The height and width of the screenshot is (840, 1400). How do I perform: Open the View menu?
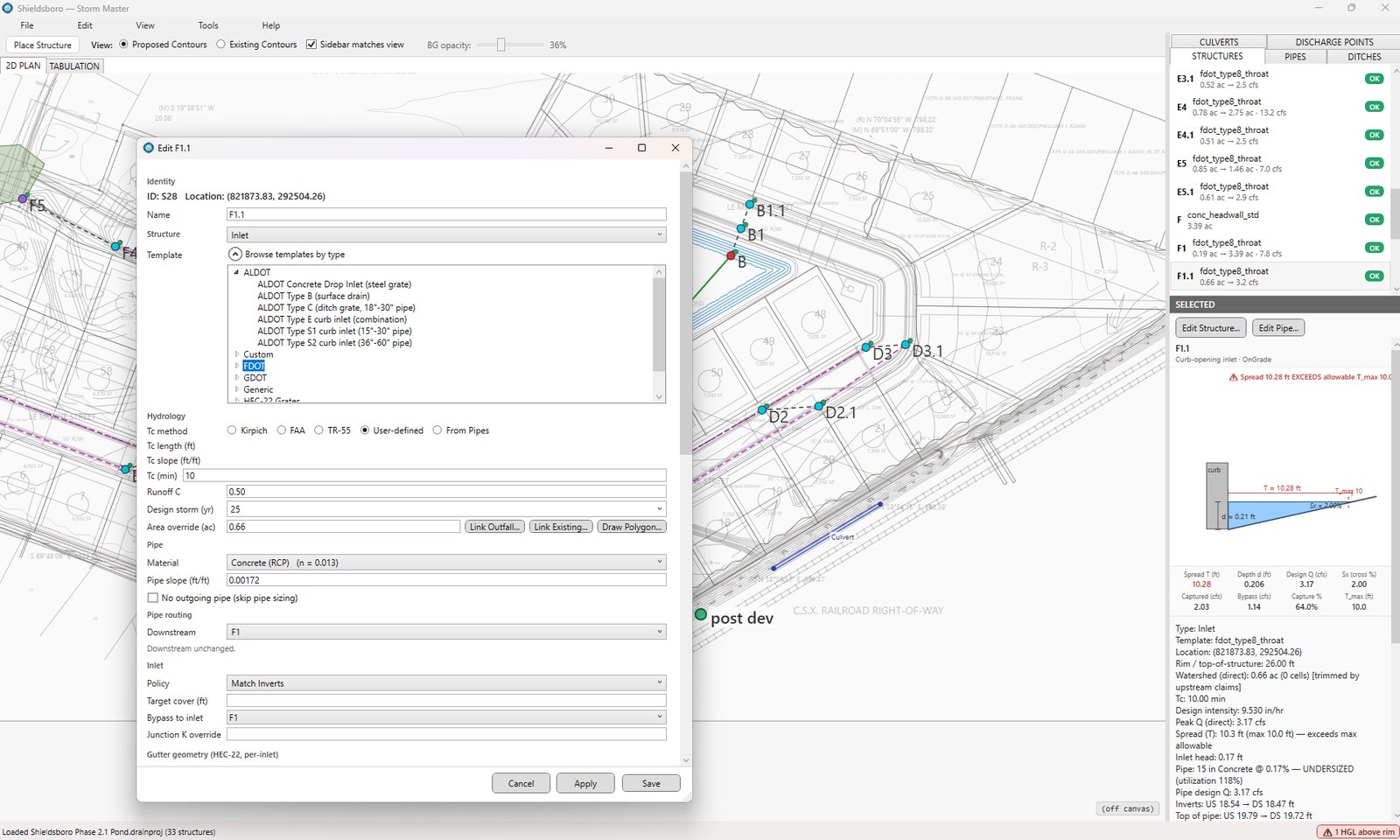coord(145,25)
